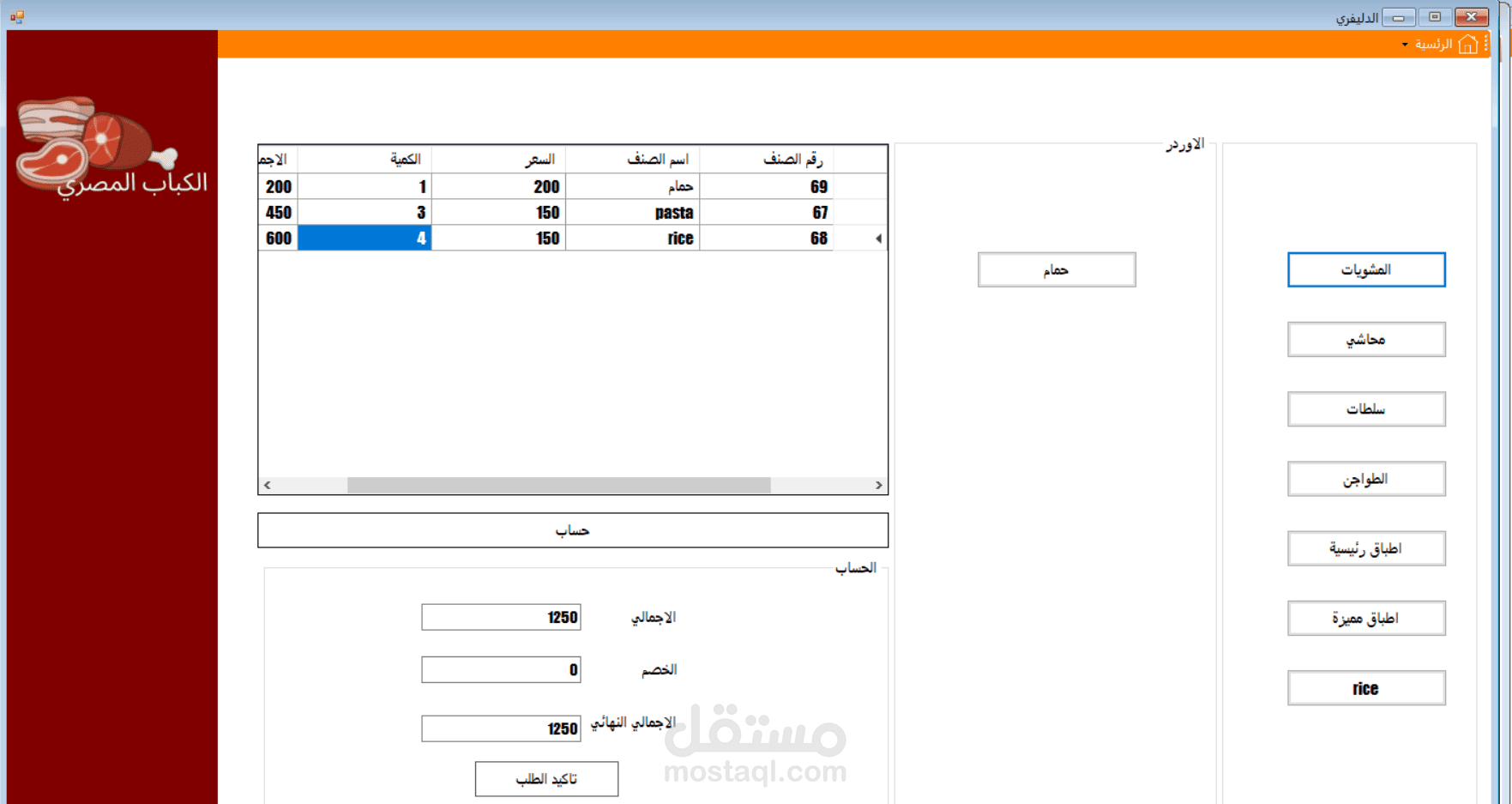Click the pasta name cell
1512x804 pixels.
coord(633,212)
